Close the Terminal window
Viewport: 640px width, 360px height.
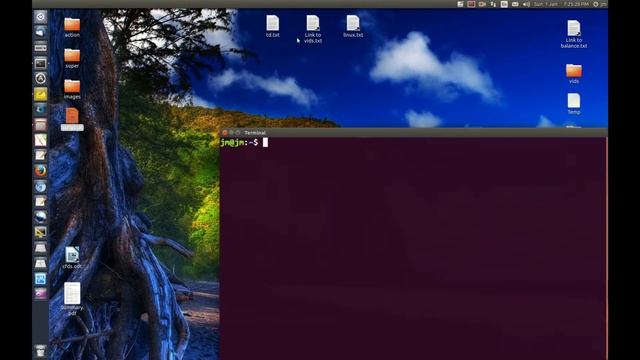[x=224, y=133]
